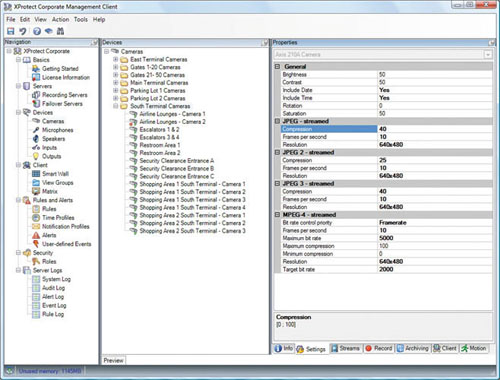The width and height of the screenshot is (500, 380).
Task: Collapse South Terminal Cameras folder
Action: point(115,106)
